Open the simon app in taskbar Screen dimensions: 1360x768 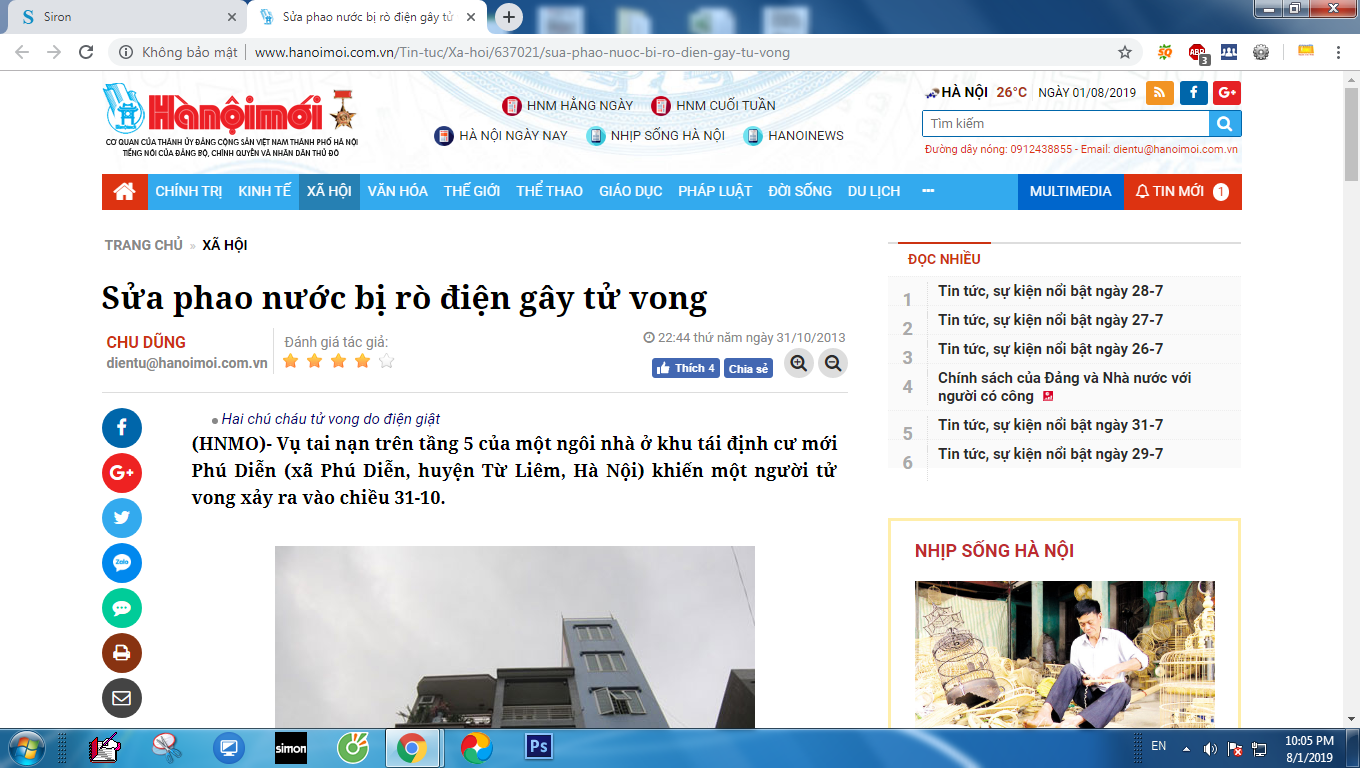point(291,747)
